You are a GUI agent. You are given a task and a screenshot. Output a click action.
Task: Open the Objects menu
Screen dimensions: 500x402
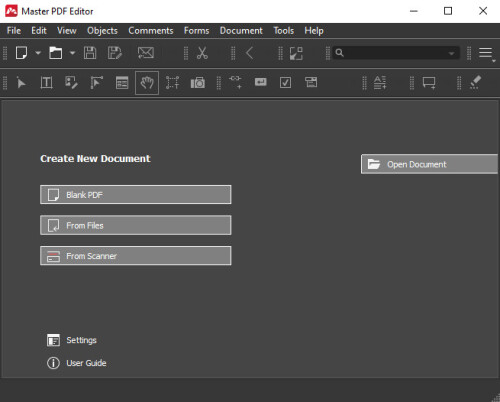point(102,31)
